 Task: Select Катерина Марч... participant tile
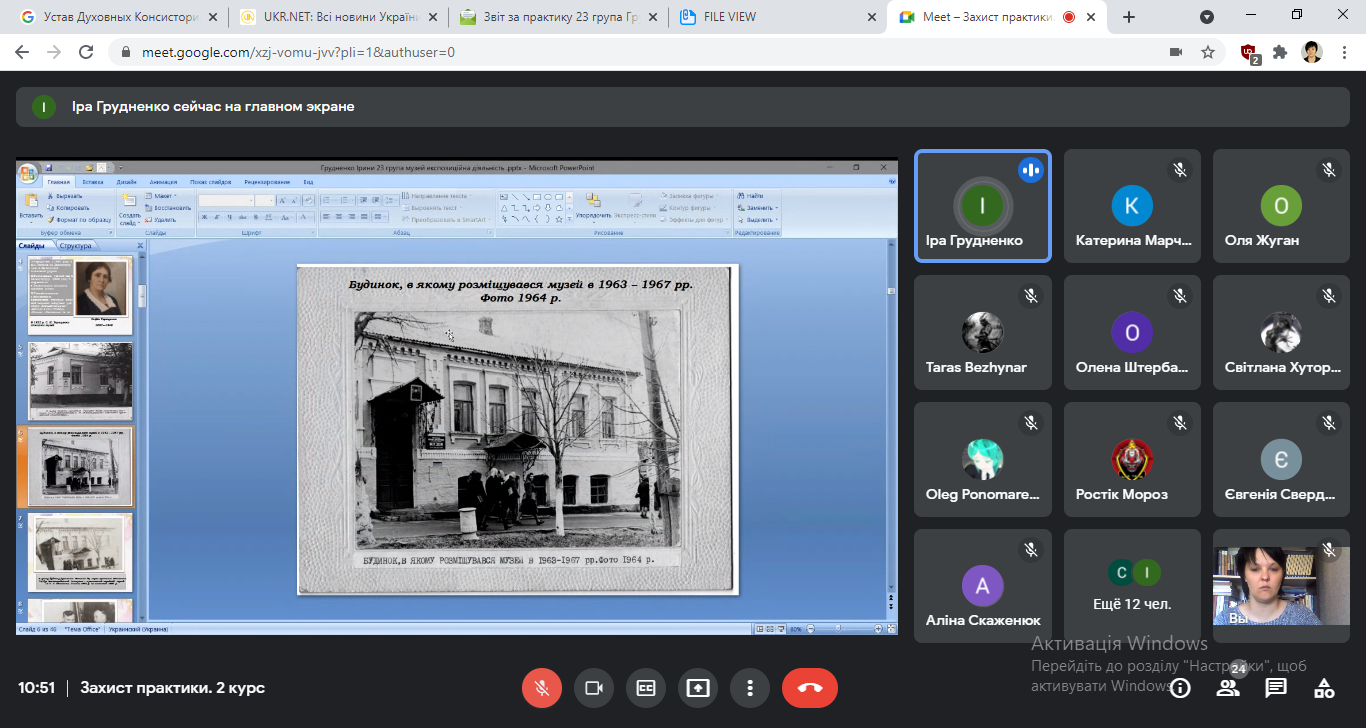(x=1132, y=206)
